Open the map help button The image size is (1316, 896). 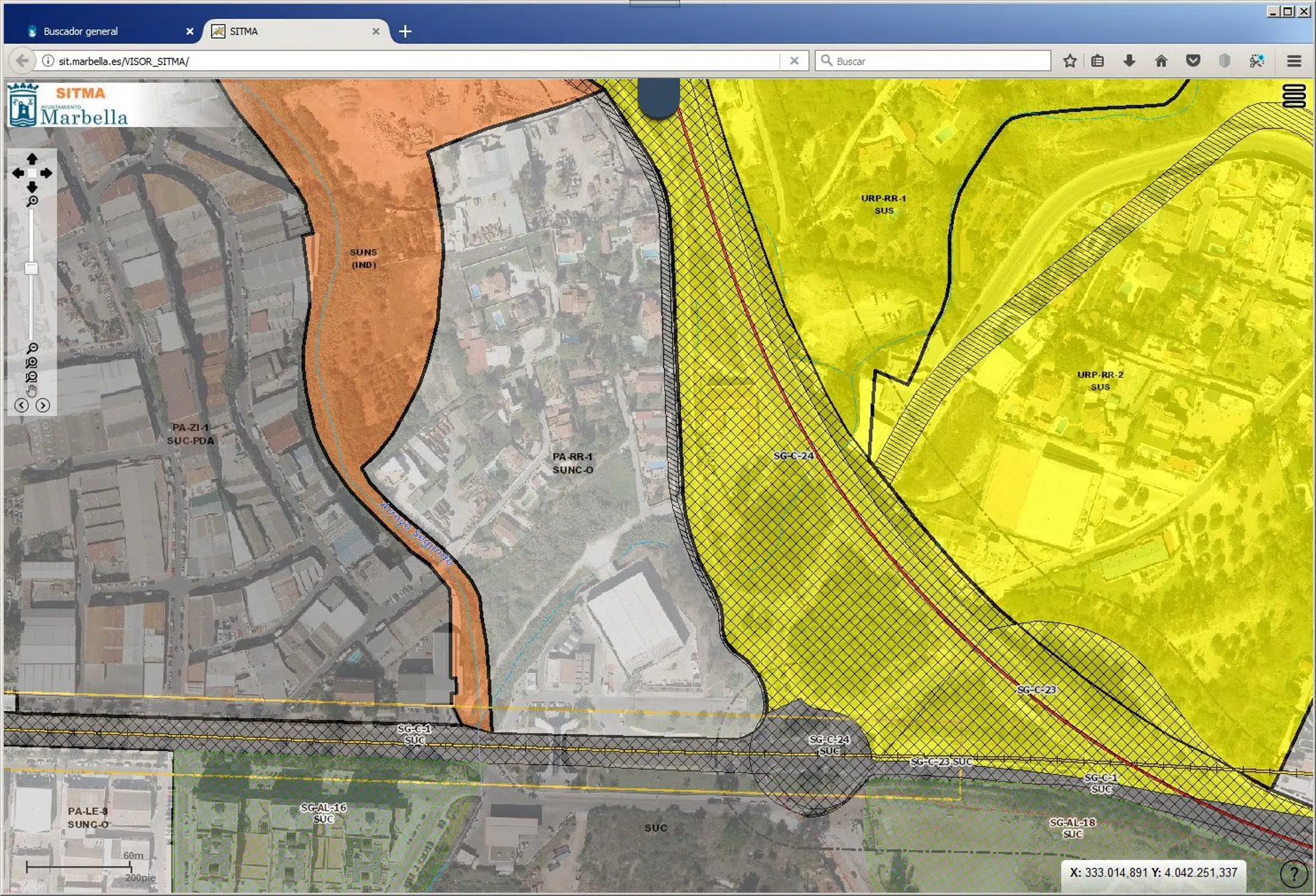(1293, 874)
